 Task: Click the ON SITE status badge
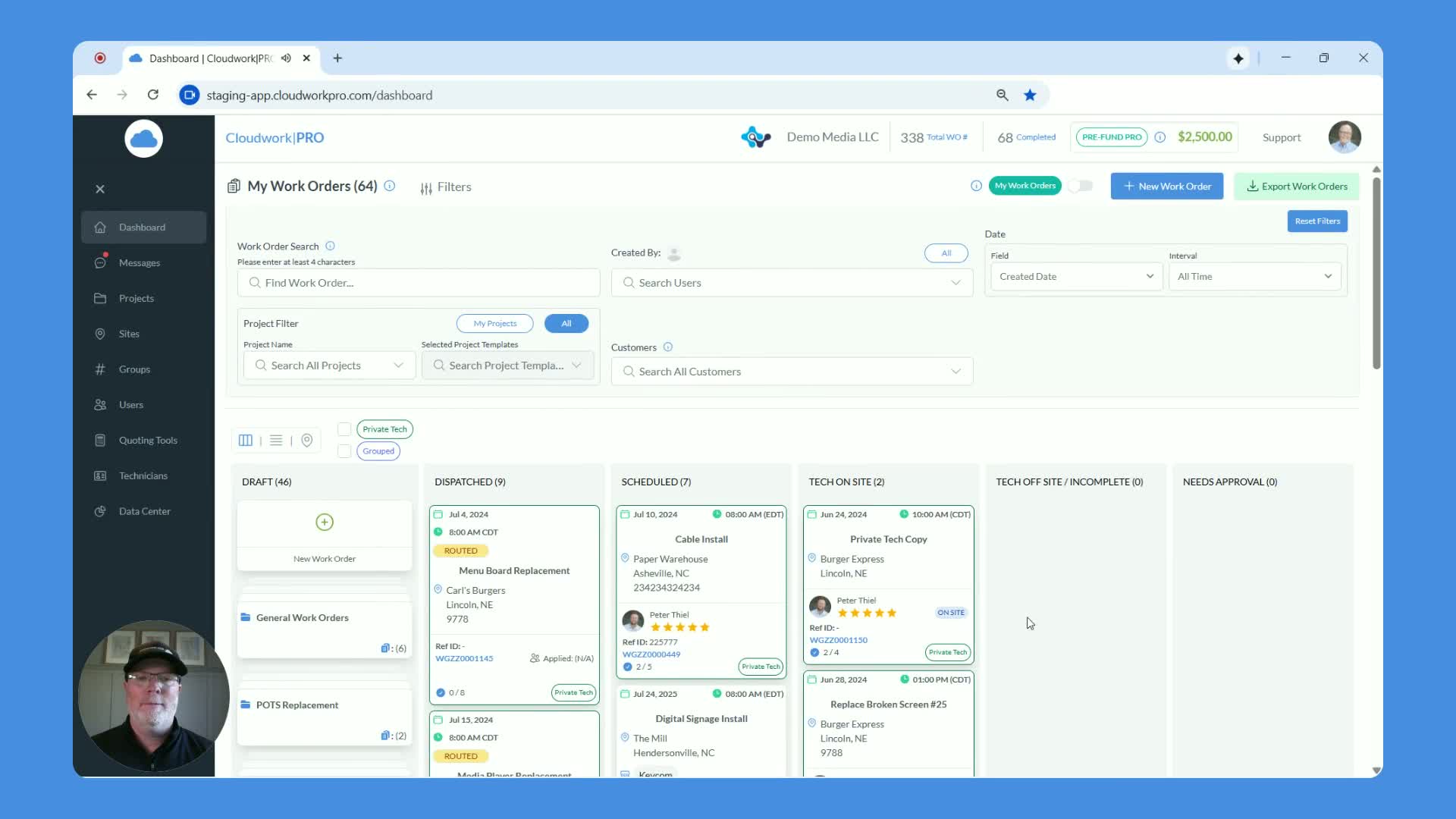point(951,613)
